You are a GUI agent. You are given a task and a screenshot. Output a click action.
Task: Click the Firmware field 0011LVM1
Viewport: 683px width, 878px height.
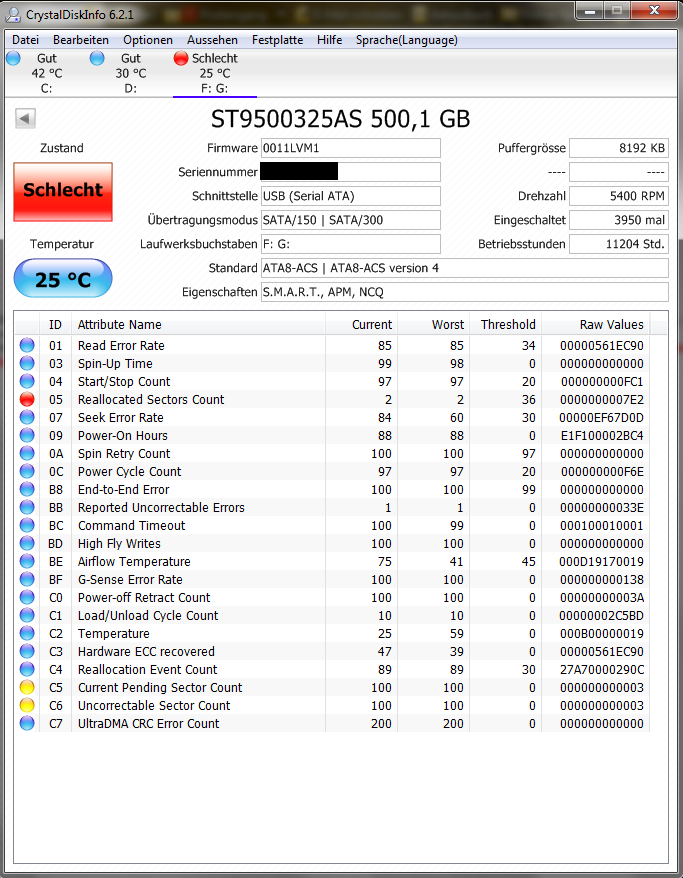click(351, 148)
